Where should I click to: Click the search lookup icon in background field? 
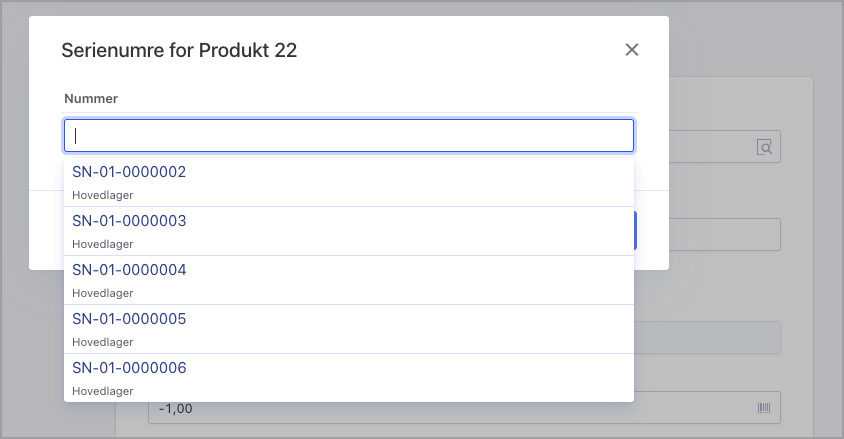tap(765, 147)
